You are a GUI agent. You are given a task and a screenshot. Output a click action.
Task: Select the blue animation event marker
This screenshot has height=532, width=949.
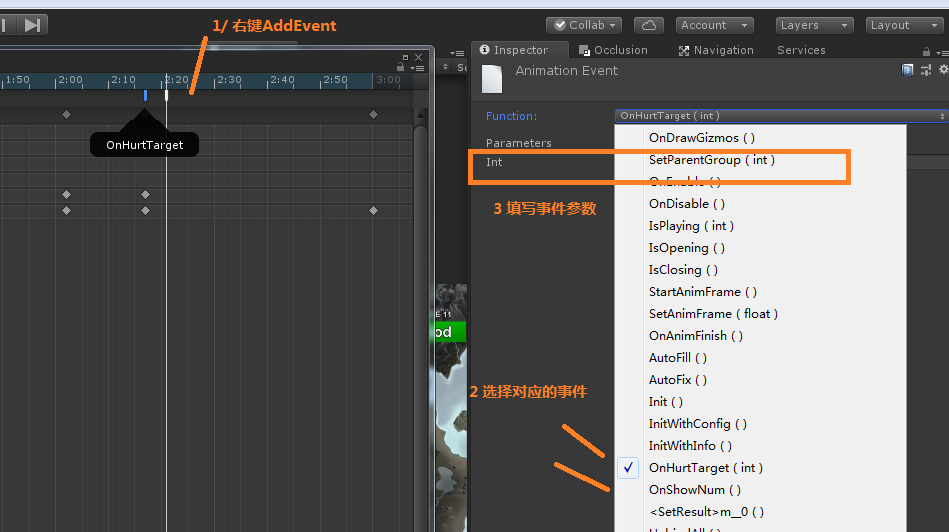(145, 95)
